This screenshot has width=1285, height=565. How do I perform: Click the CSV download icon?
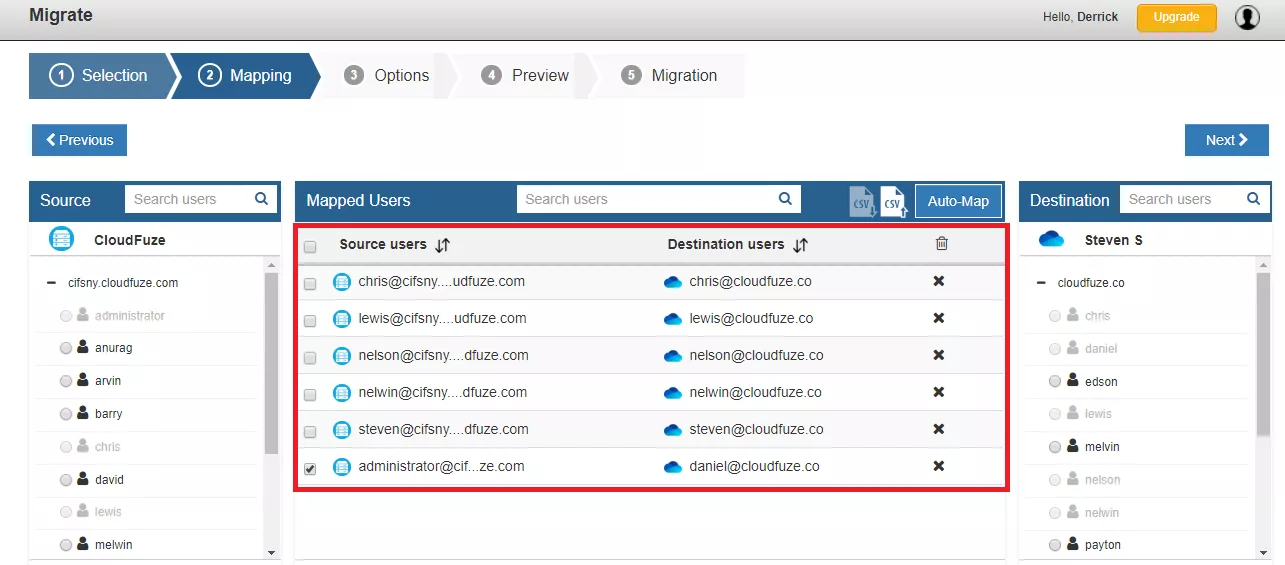(862, 201)
